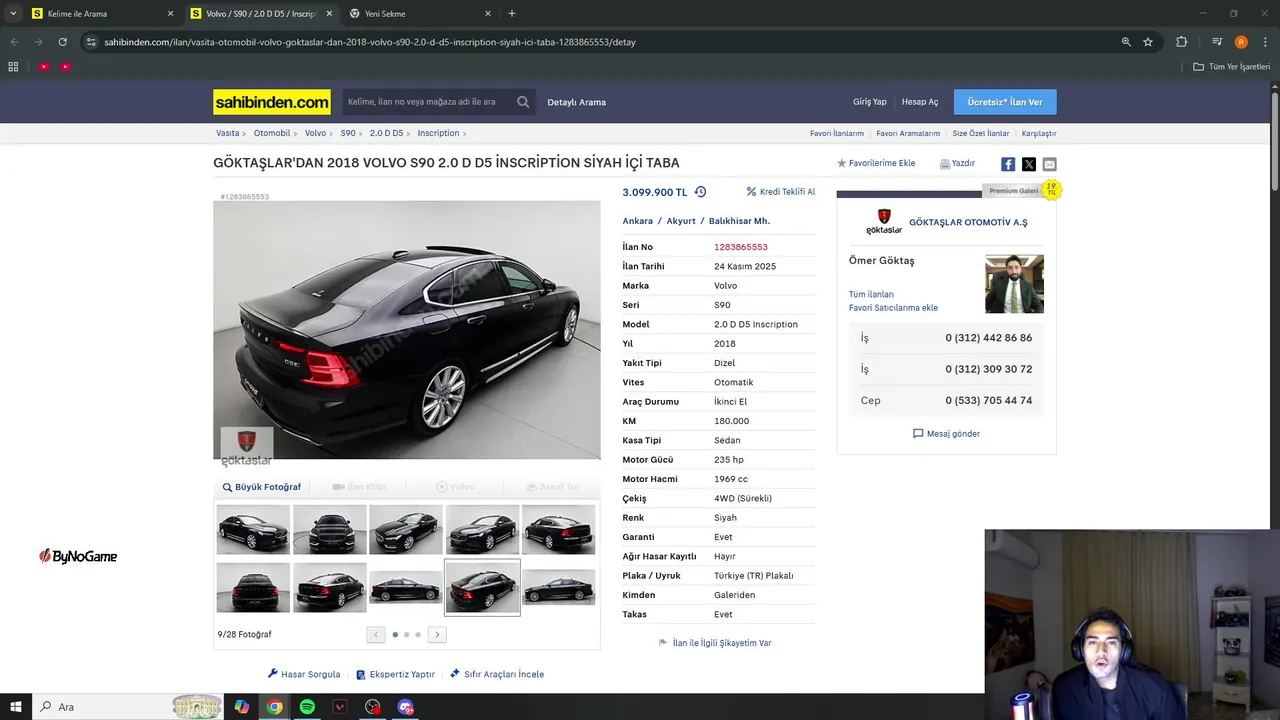
Task: Share listing on X icon
Action: 1028,164
